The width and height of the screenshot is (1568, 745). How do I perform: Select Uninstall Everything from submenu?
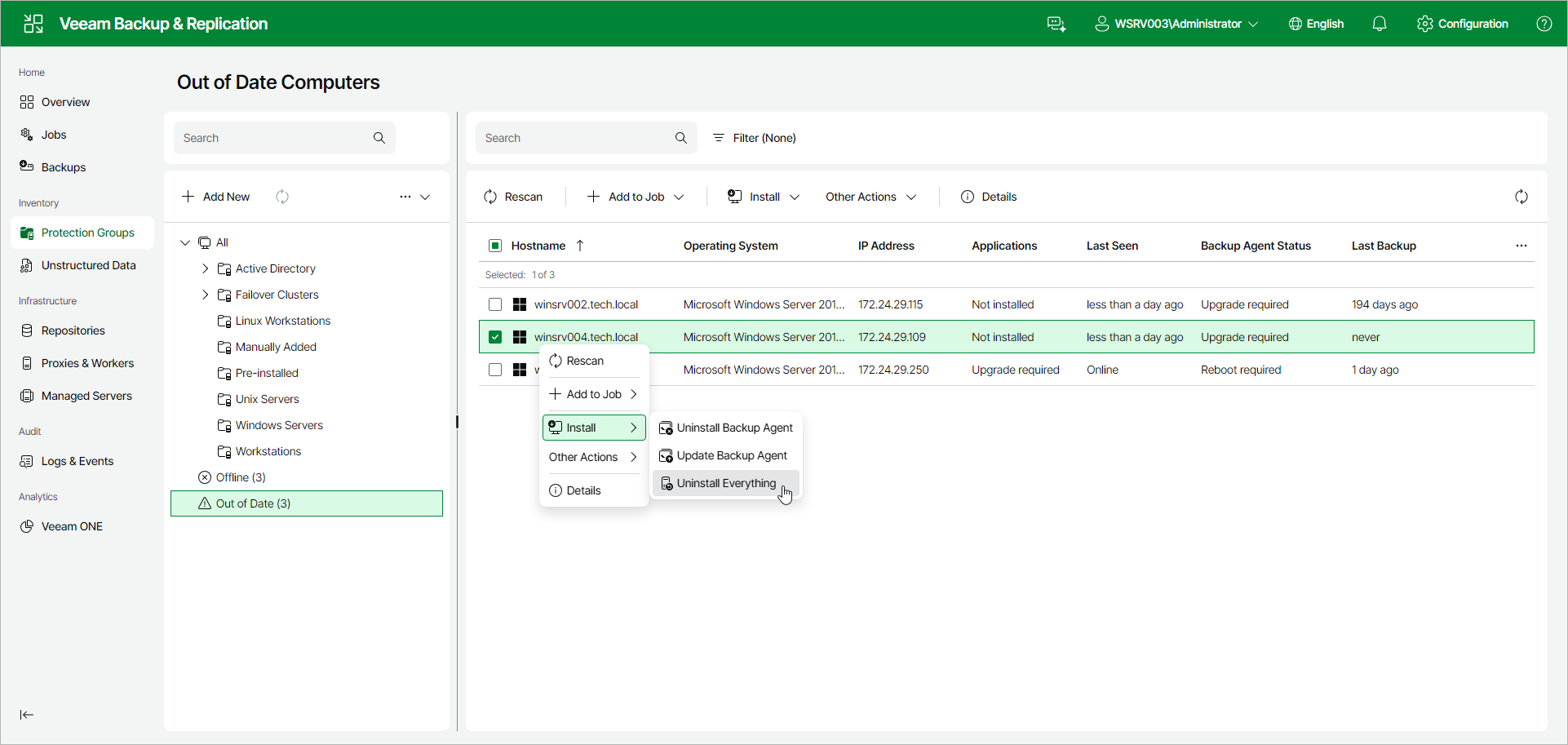pyautogui.click(x=726, y=483)
